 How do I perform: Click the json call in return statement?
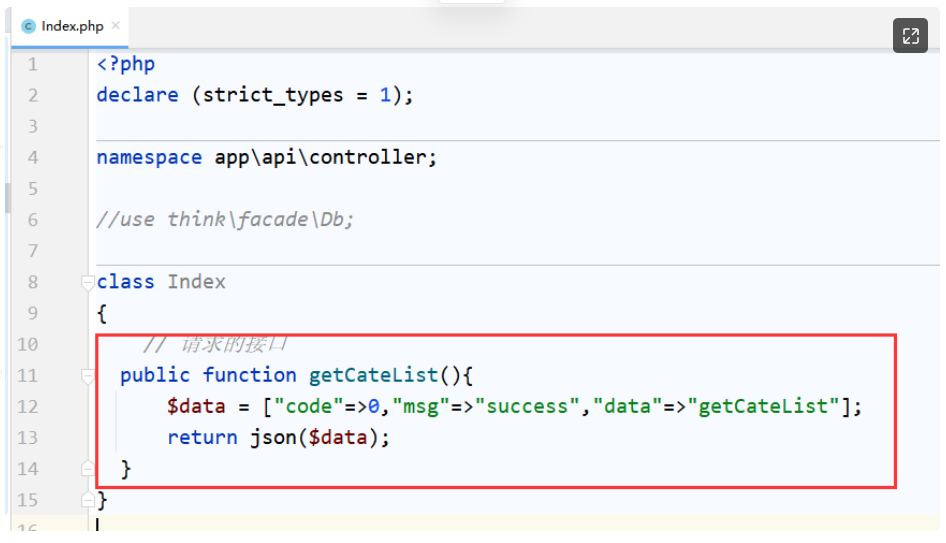point(272,438)
